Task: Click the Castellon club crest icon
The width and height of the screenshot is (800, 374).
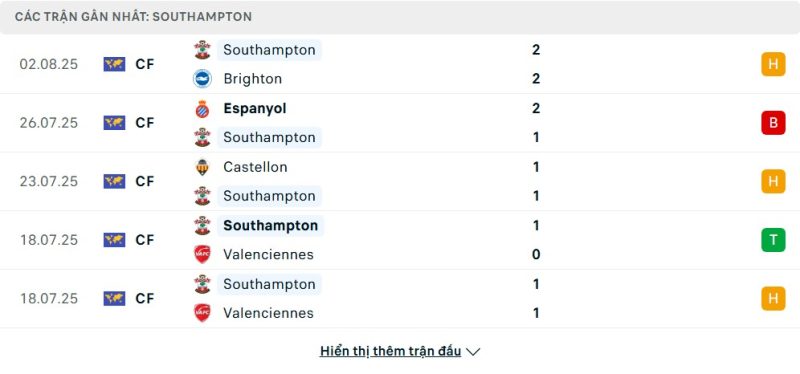Action: tap(203, 167)
